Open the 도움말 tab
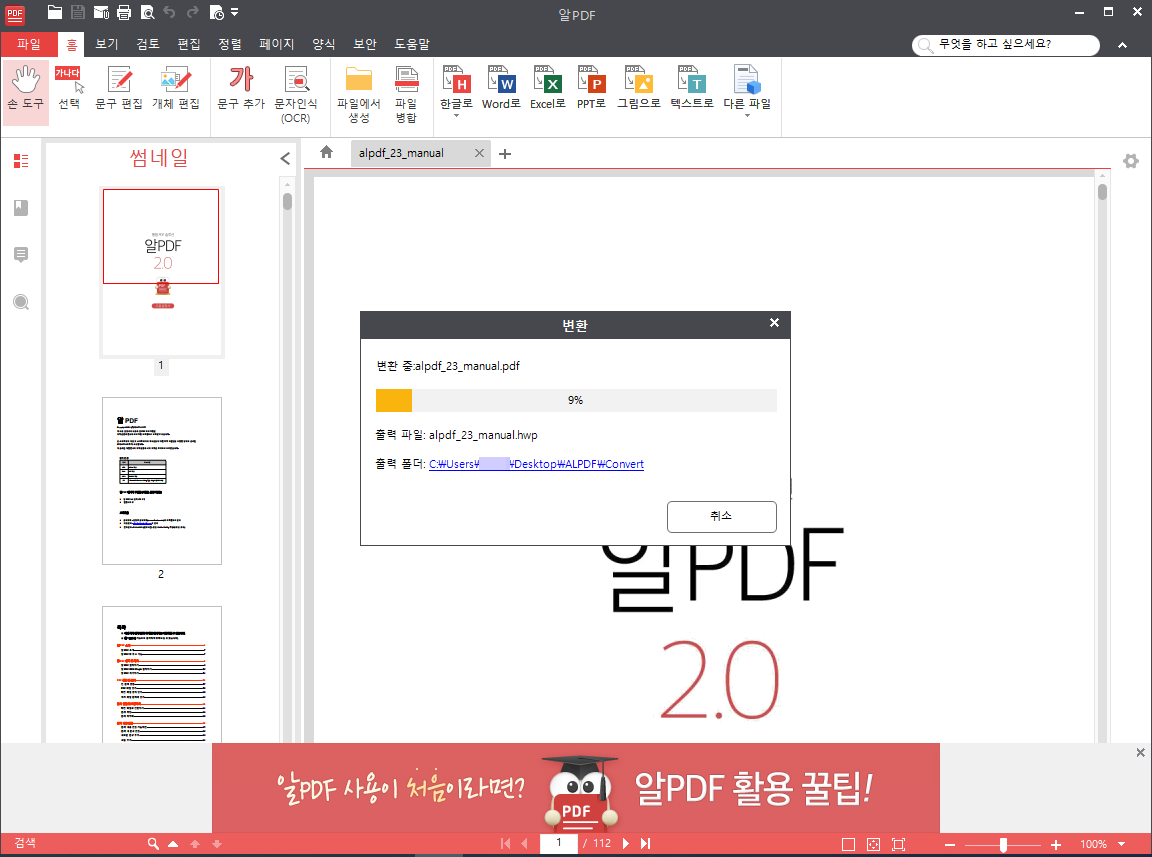Viewport: 1152px width, 857px height. (x=412, y=44)
